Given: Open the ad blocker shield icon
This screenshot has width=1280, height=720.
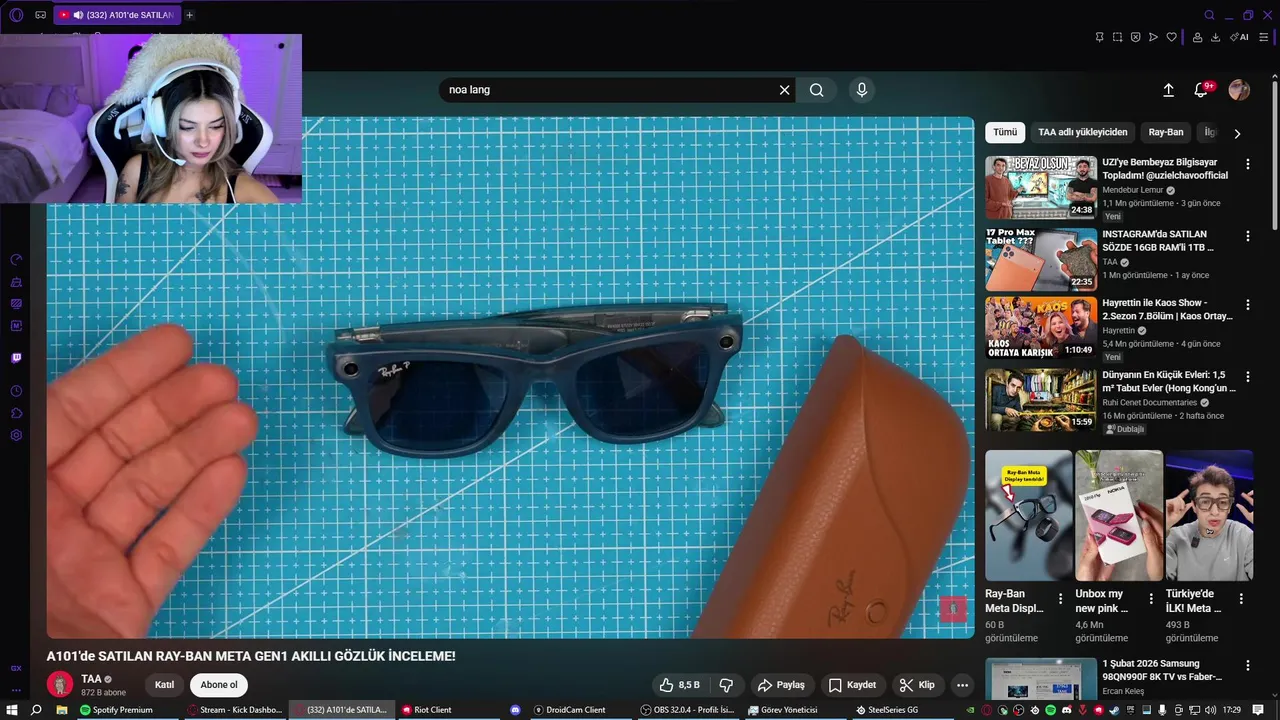Looking at the screenshot, I should (1135, 37).
